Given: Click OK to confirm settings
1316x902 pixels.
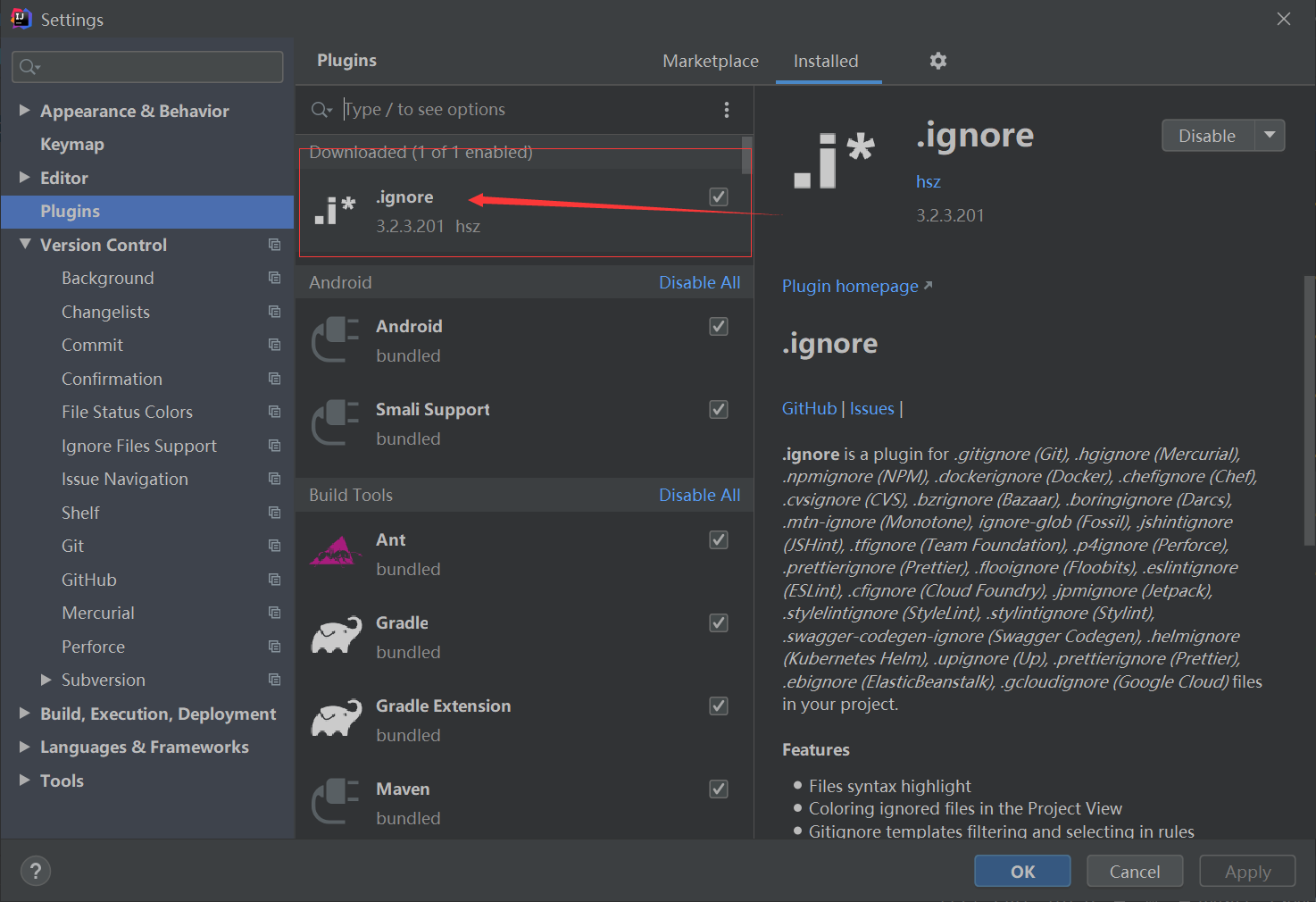Looking at the screenshot, I should click(x=1022, y=871).
